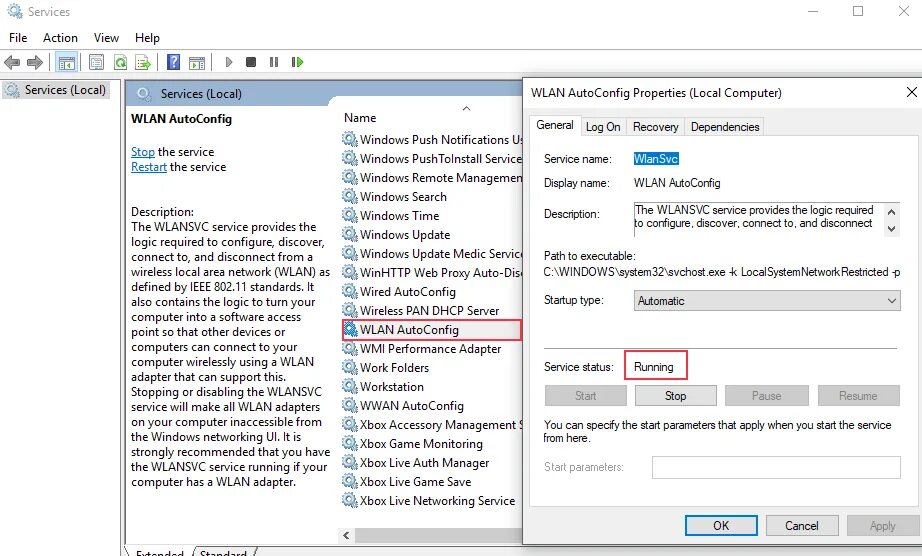Screen dimensions: 922x556
Task: Click the Cancel button
Action: click(801, 525)
